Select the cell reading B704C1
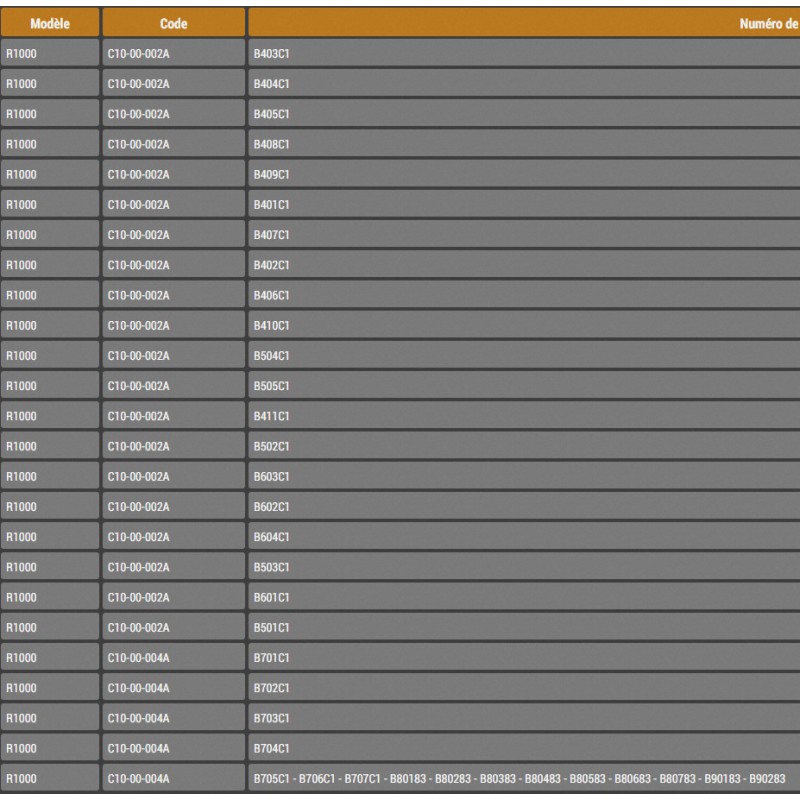The image size is (800, 800). point(524,747)
